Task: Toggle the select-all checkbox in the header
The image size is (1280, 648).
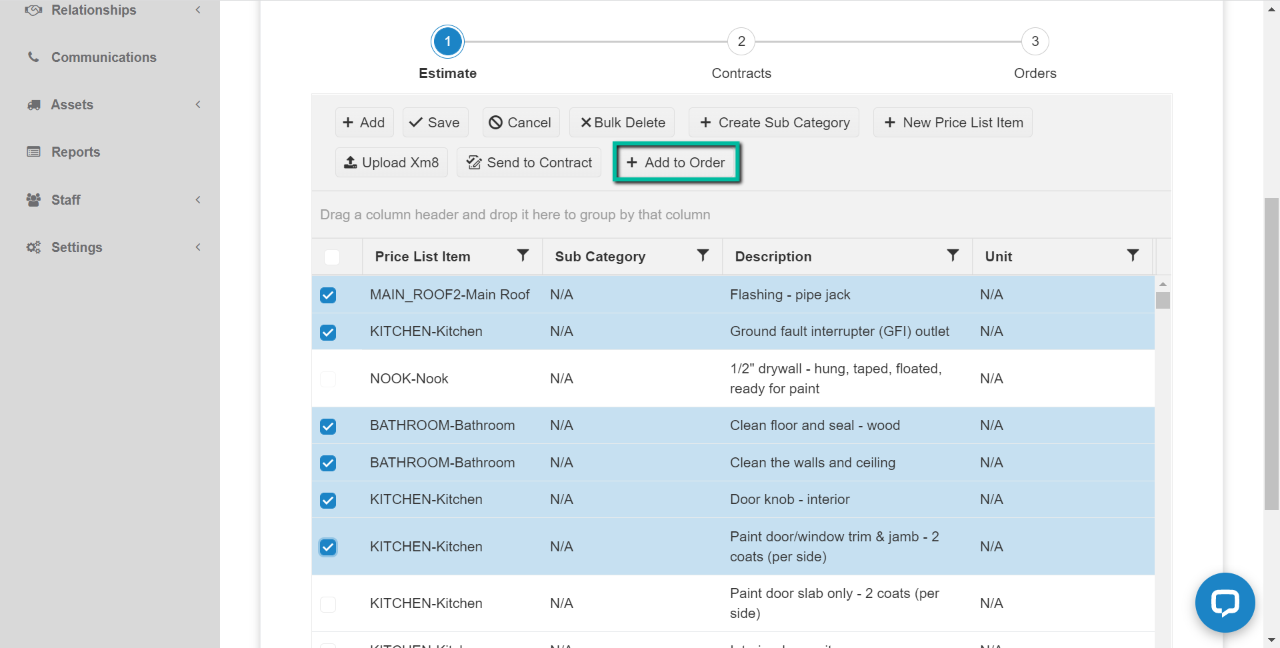Action: 332,257
